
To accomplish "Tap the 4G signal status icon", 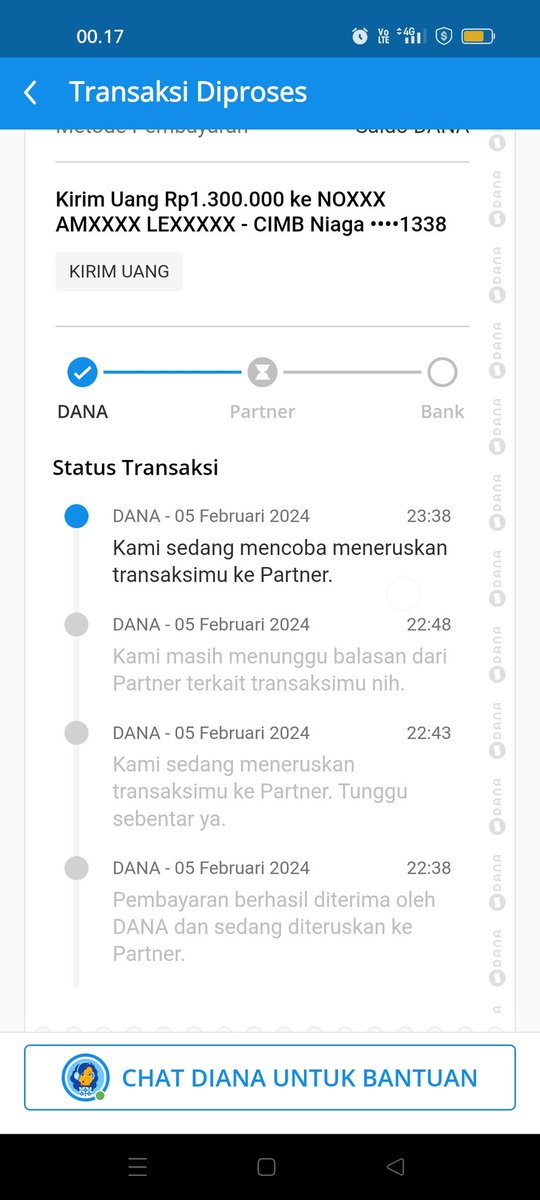I will (x=409, y=36).
